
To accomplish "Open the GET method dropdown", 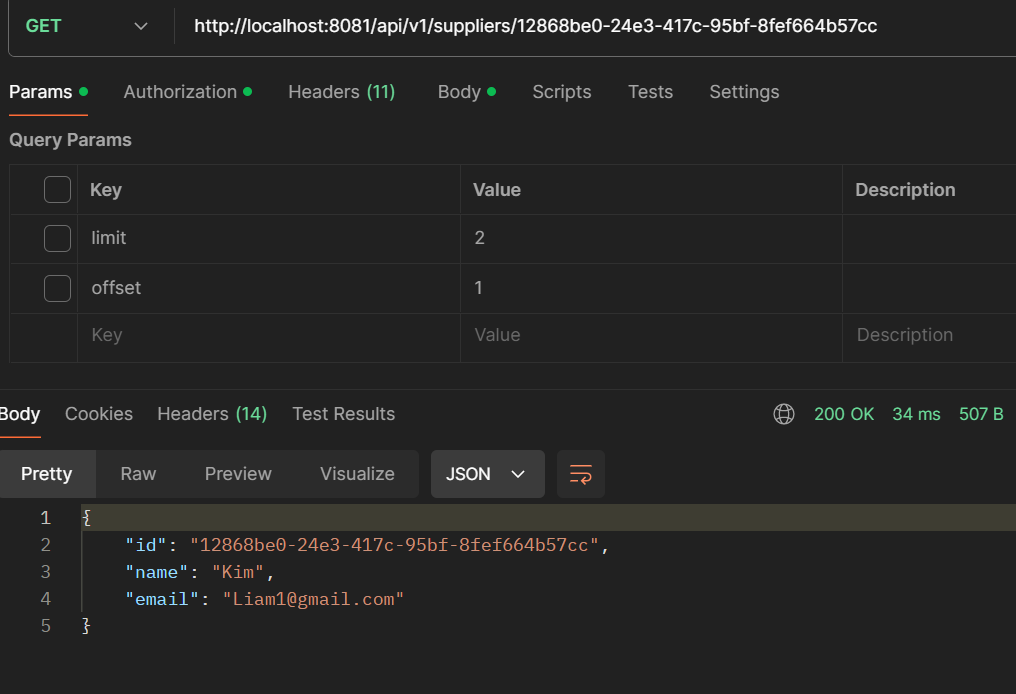I will 87,26.
